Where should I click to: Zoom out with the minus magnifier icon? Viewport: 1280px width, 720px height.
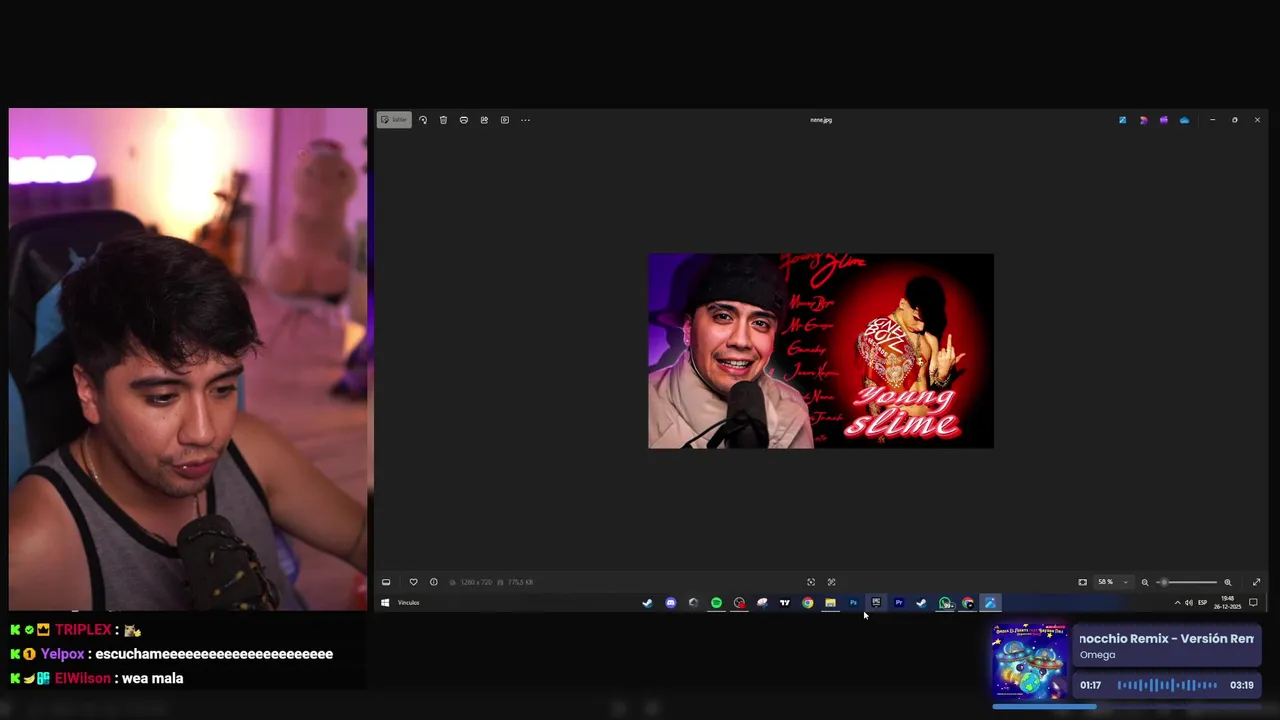tap(1145, 582)
